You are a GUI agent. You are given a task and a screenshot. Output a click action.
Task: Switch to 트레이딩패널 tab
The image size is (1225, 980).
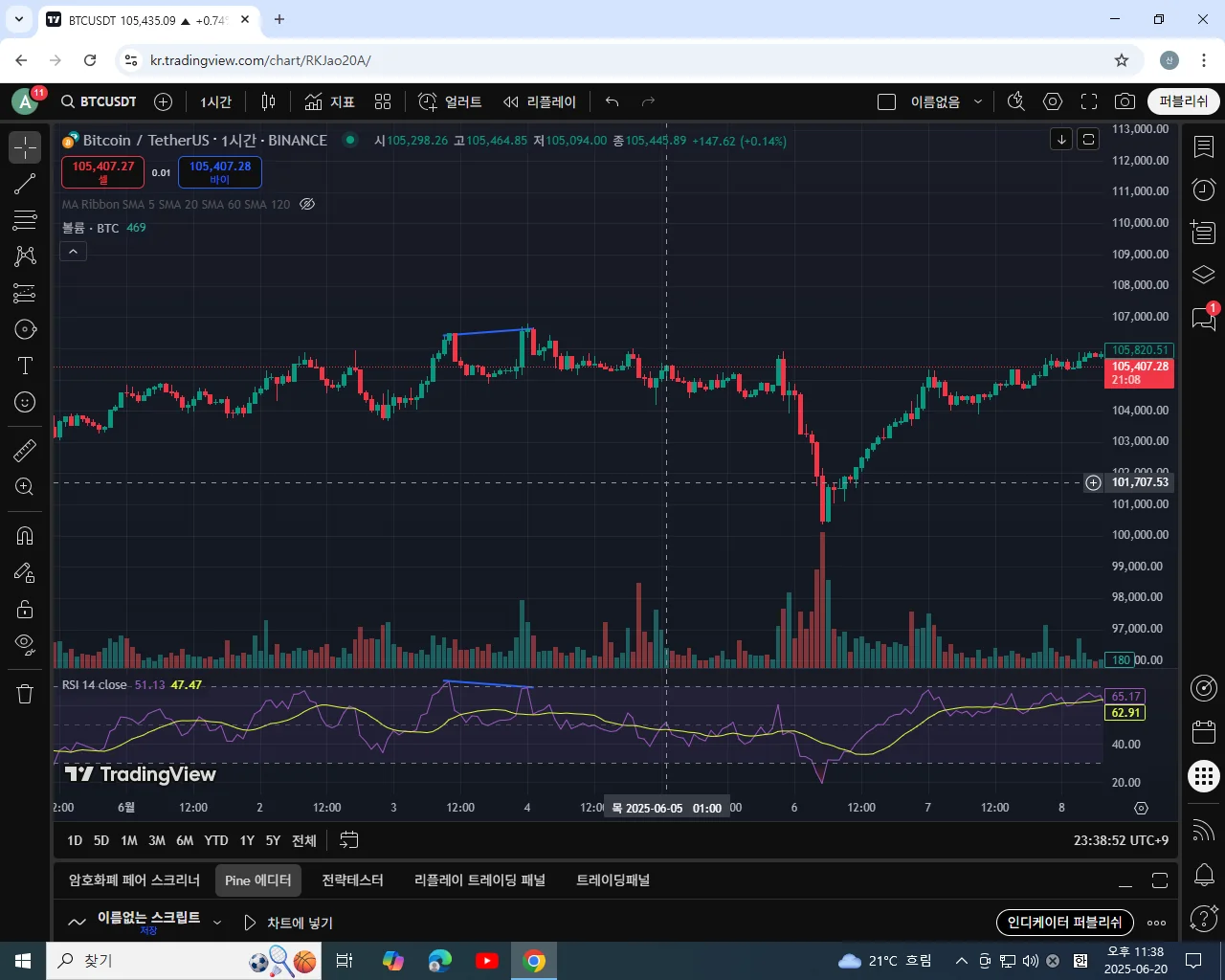[612, 880]
